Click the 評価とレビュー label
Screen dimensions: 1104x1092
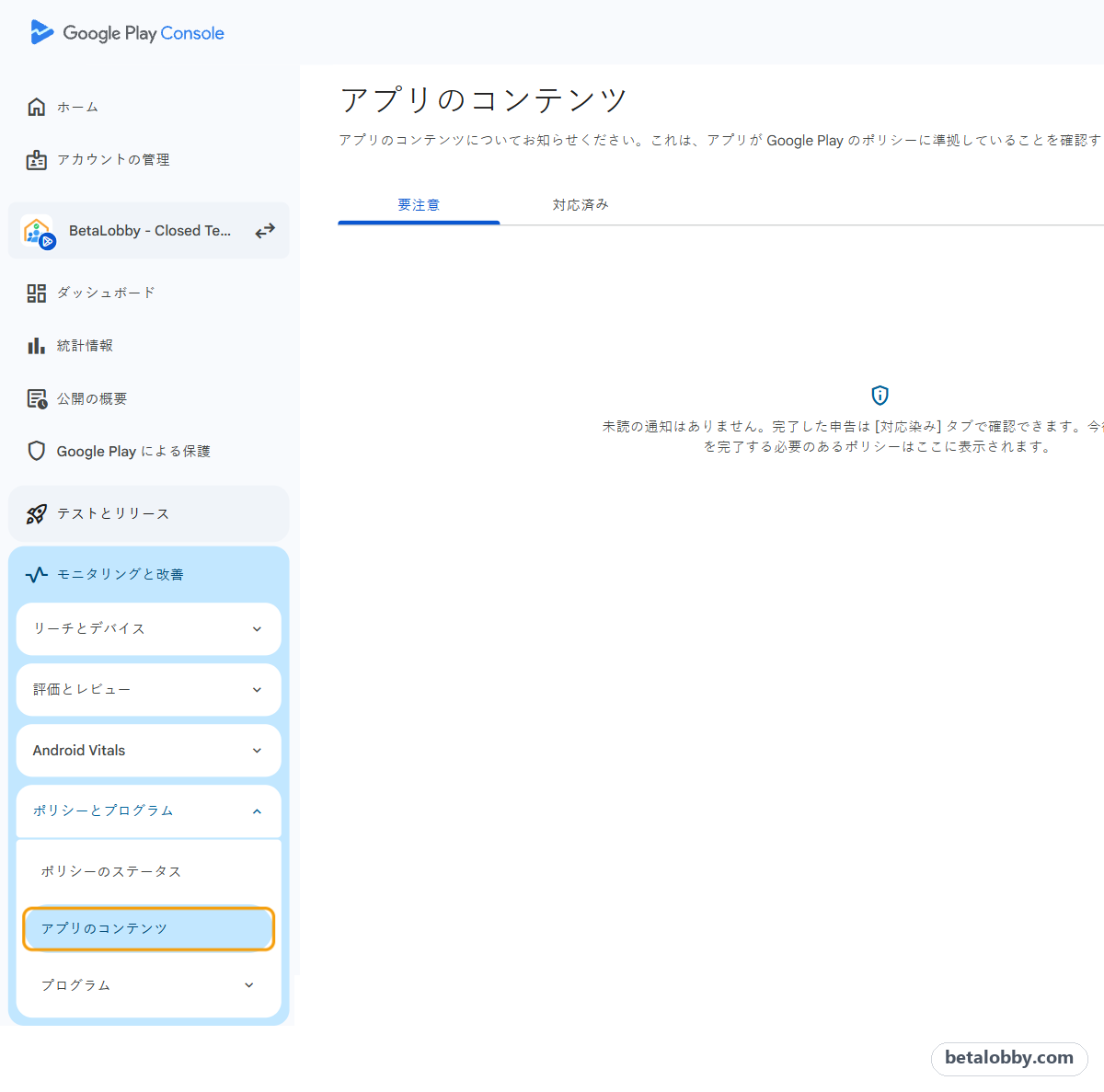[82, 689]
